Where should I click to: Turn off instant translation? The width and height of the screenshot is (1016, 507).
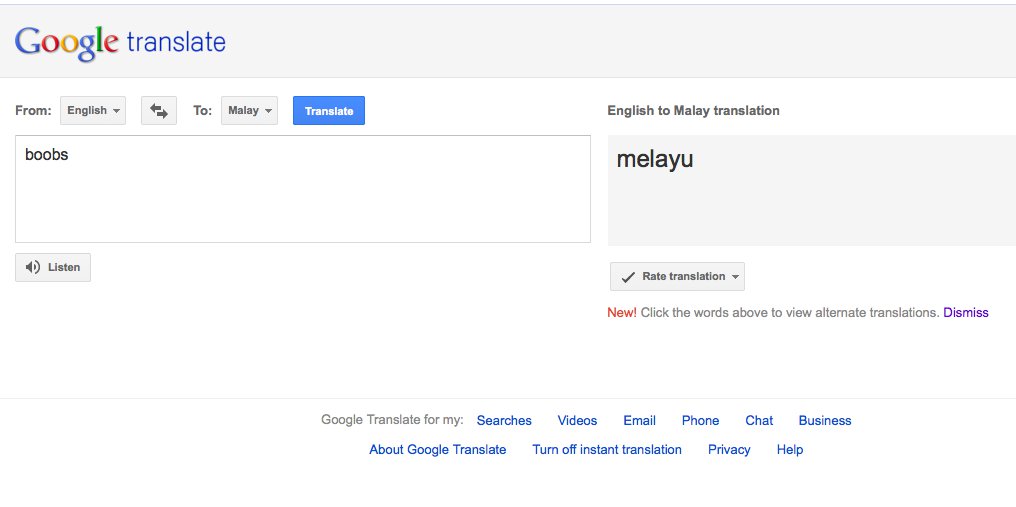coord(607,449)
